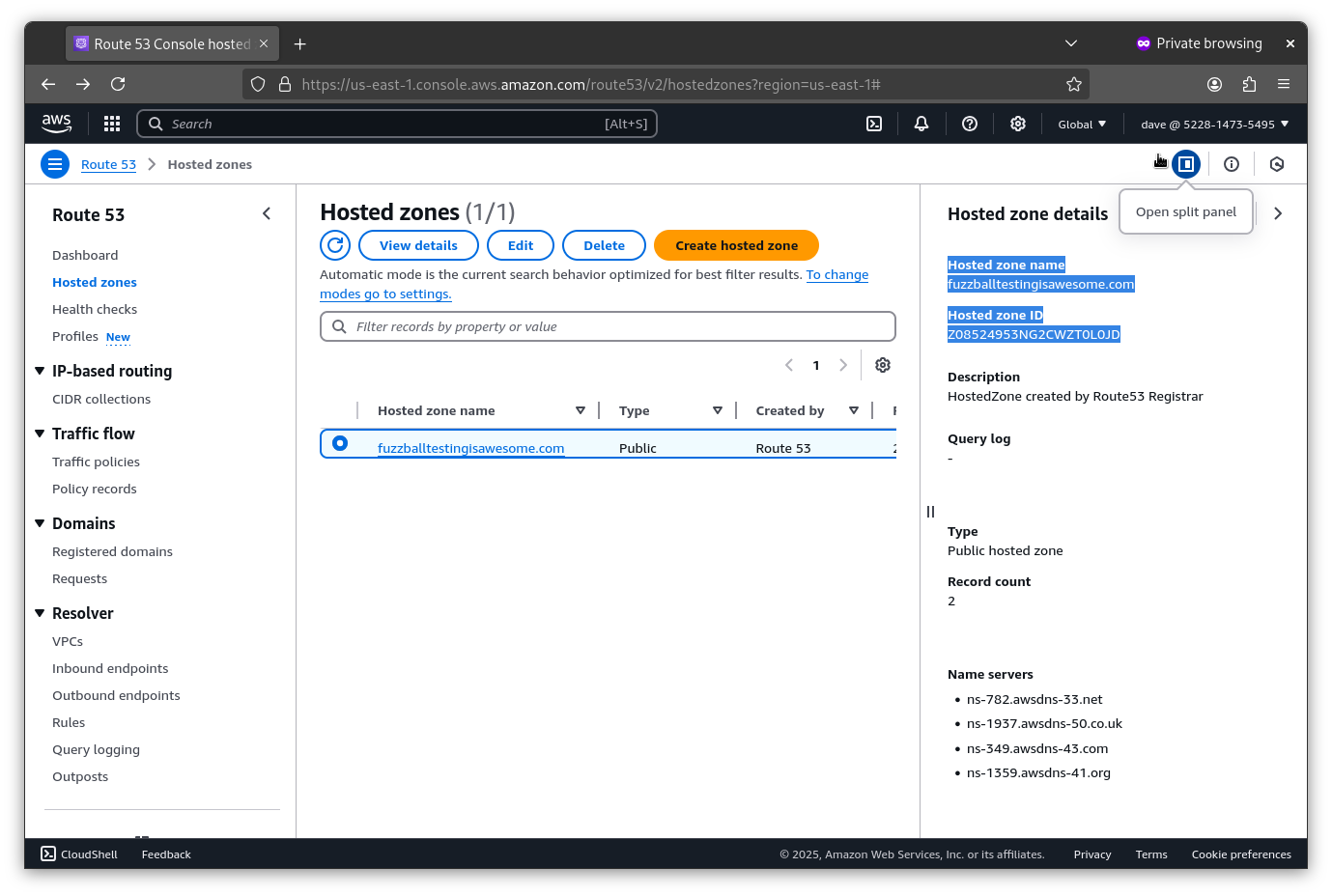The image size is (1332, 896).
Task: Sort by Created by column
Action: pos(854,410)
